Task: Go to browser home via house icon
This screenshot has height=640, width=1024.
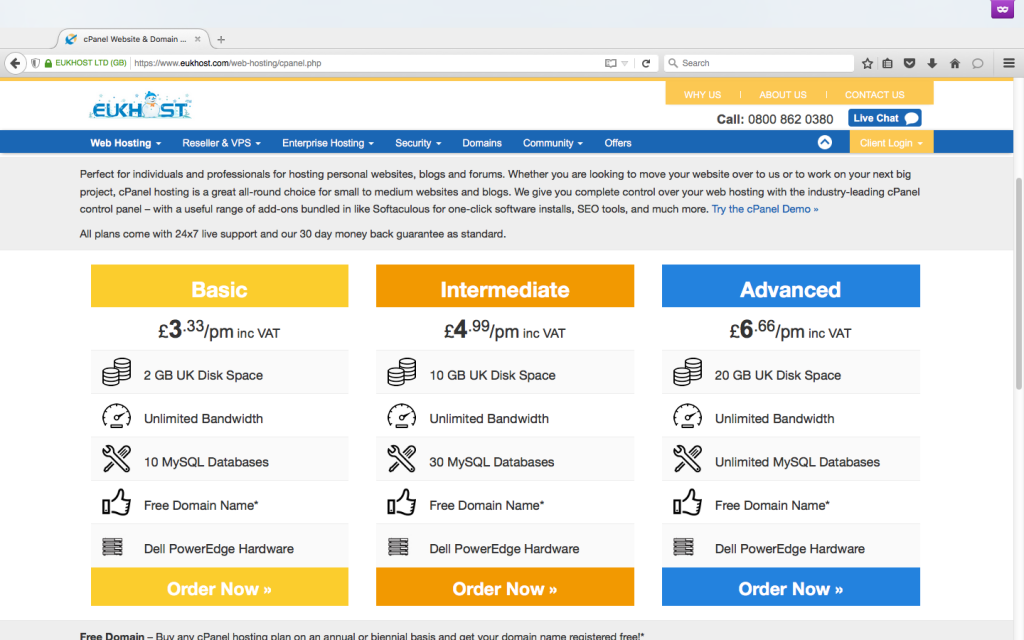Action: click(954, 63)
